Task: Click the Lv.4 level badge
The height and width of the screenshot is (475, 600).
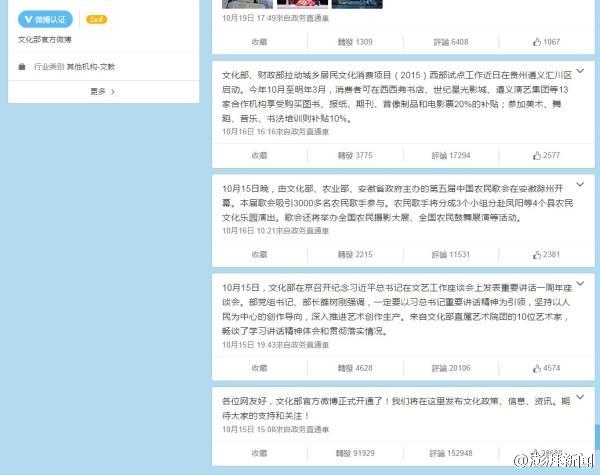Action: (x=97, y=19)
